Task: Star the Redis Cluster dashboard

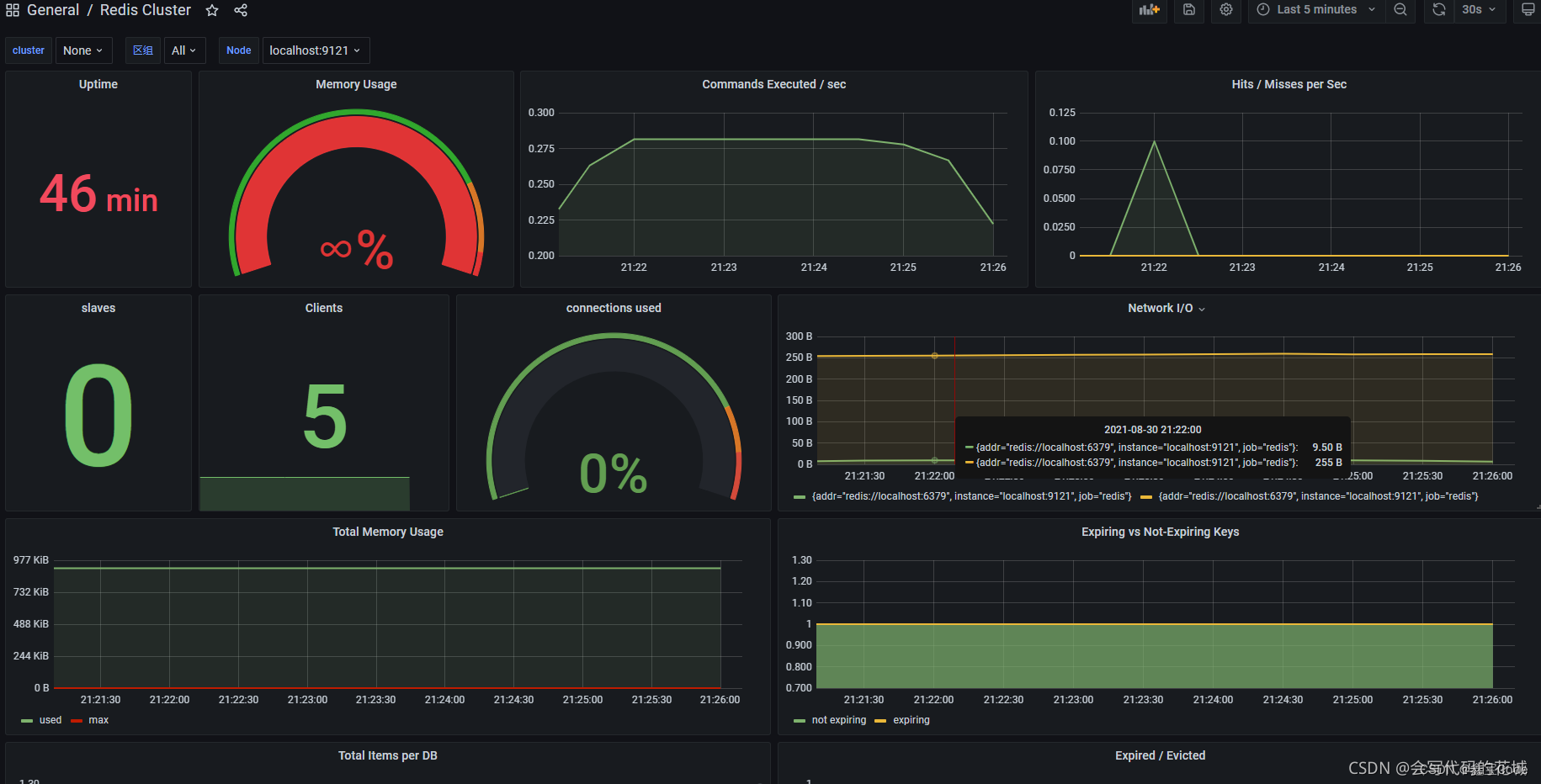Action: [212, 10]
